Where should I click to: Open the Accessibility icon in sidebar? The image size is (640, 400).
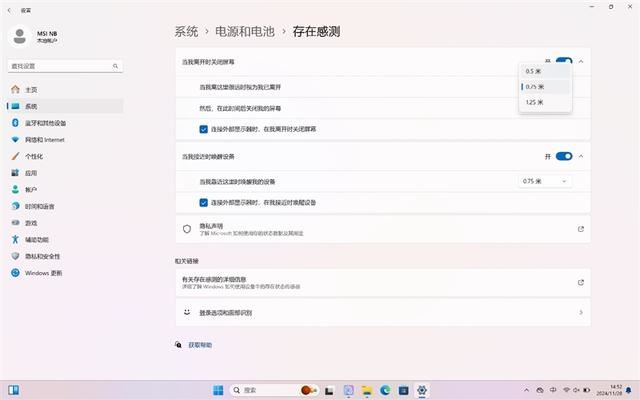click(15, 240)
